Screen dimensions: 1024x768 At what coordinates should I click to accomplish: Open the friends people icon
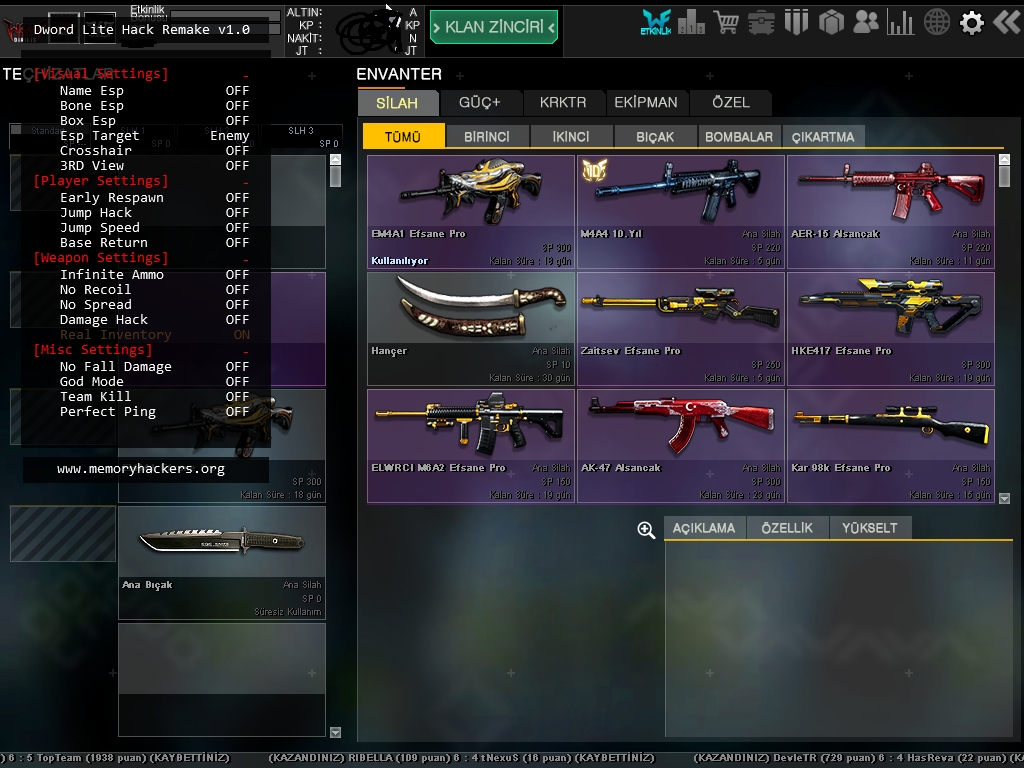(x=866, y=22)
